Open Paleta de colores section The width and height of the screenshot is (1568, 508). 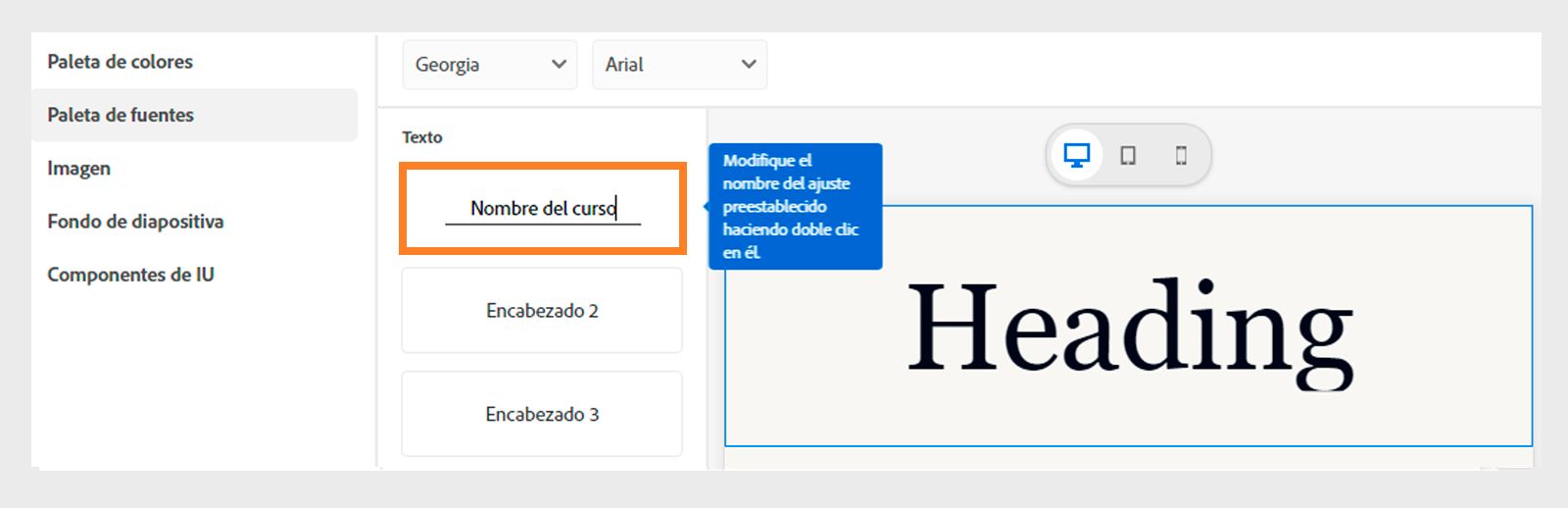click(121, 62)
